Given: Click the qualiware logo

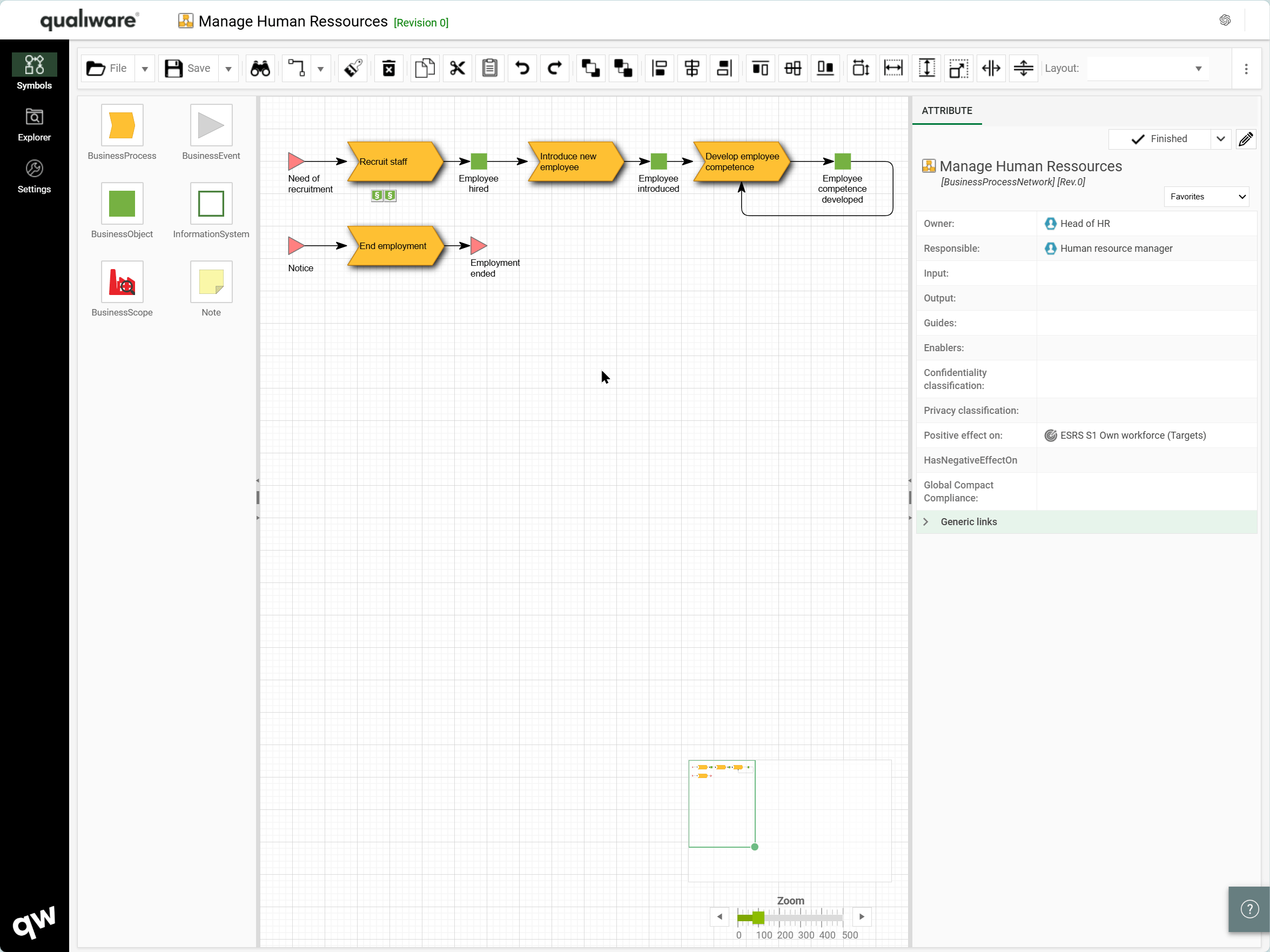Looking at the screenshot, I should point(90,20).
